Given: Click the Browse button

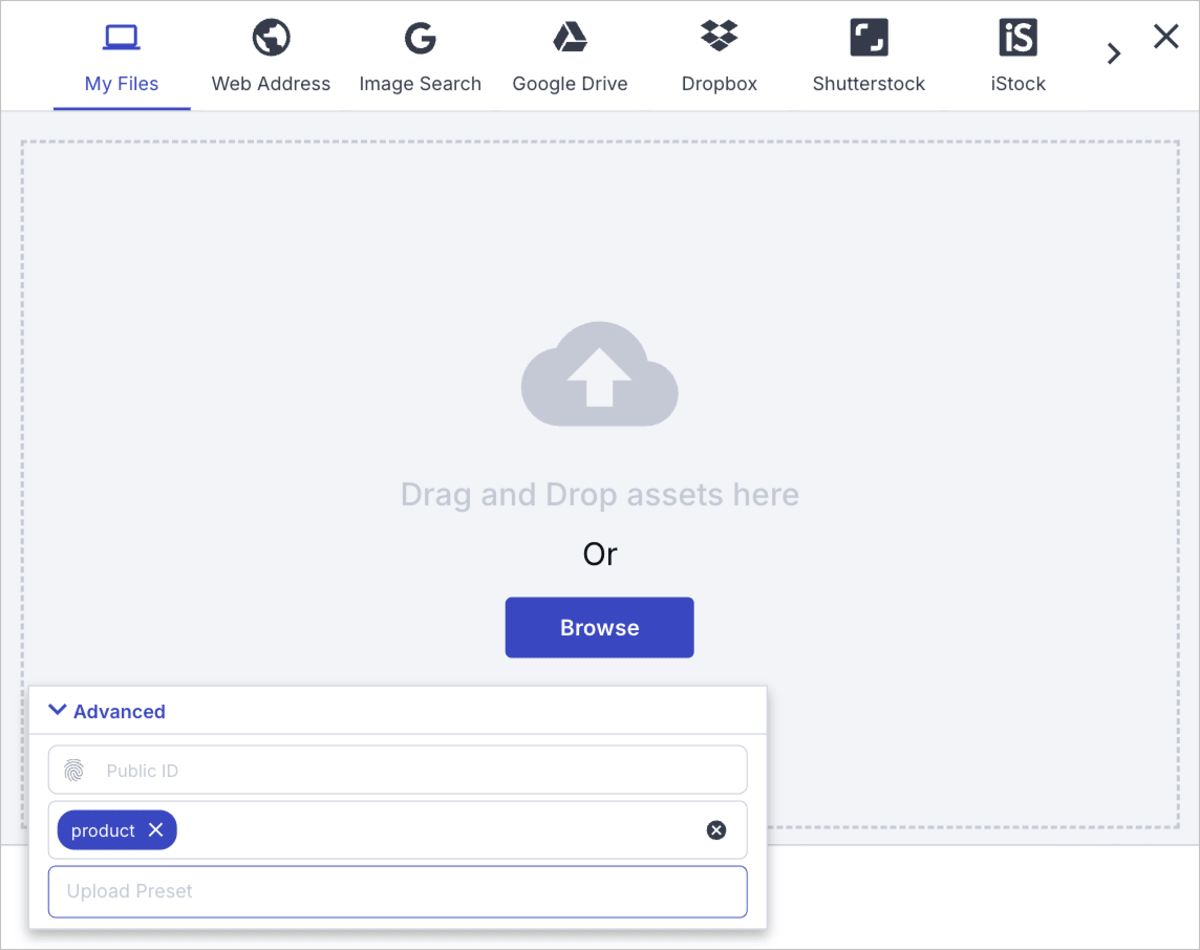Looking at the screenshot, I should (599, 628).
